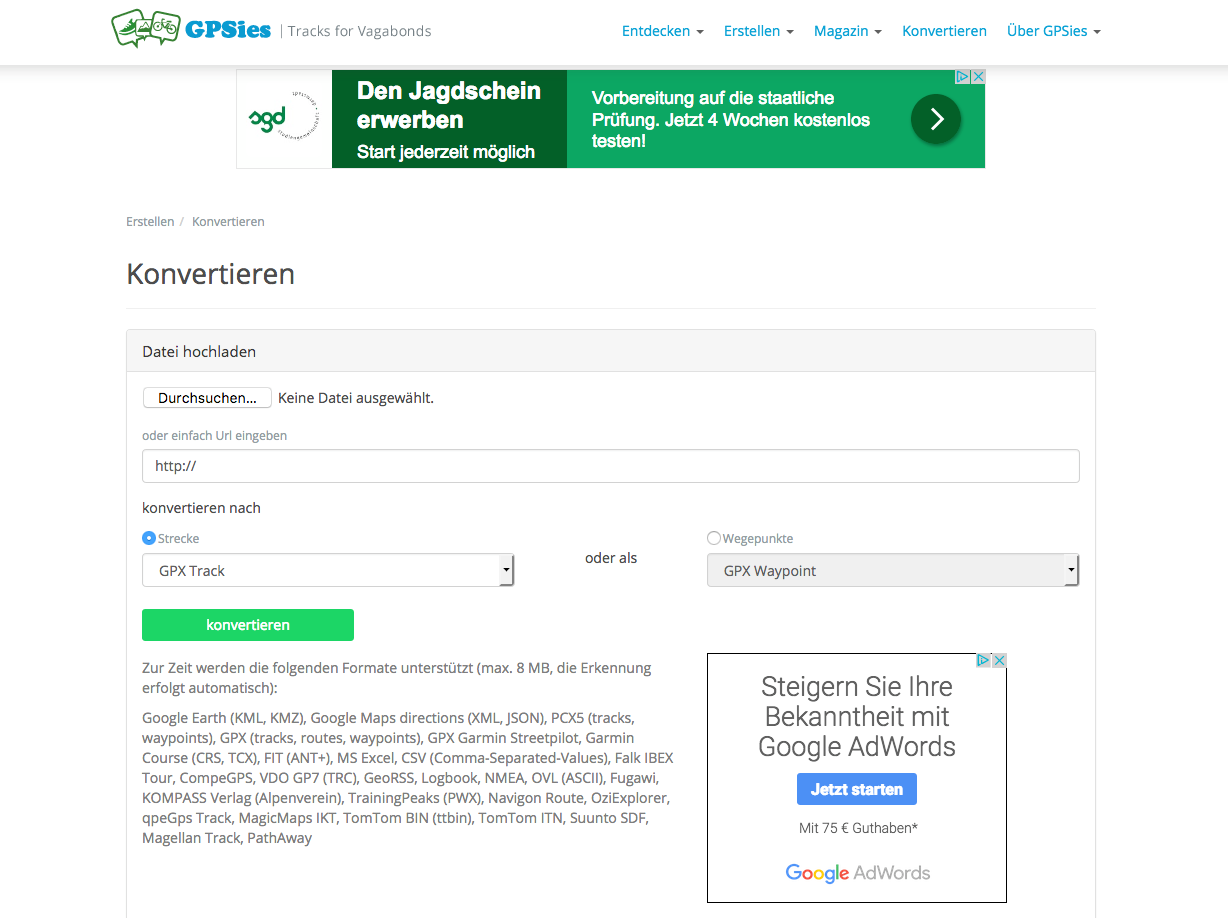Click the Durchsuchen file browse button
This screenshot has height=918, width=1228.
207,398
